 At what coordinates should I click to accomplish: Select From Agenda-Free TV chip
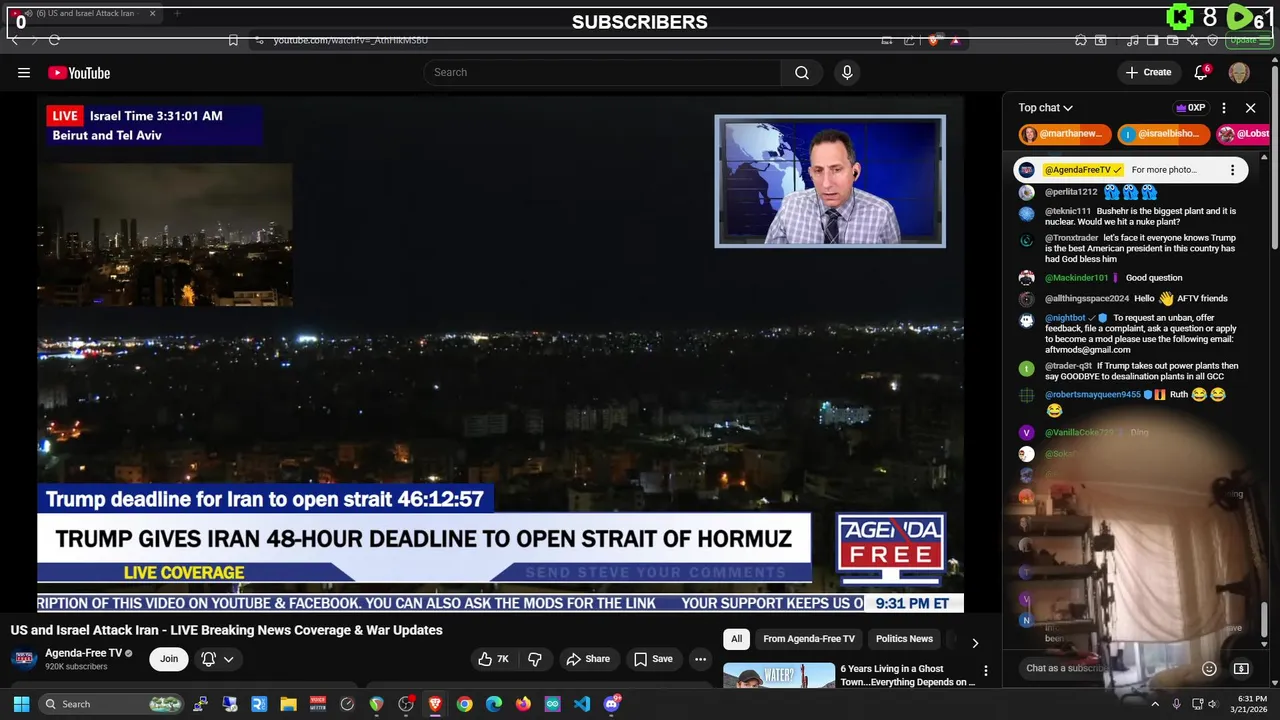pyautogui.click(x=809, y=639)
